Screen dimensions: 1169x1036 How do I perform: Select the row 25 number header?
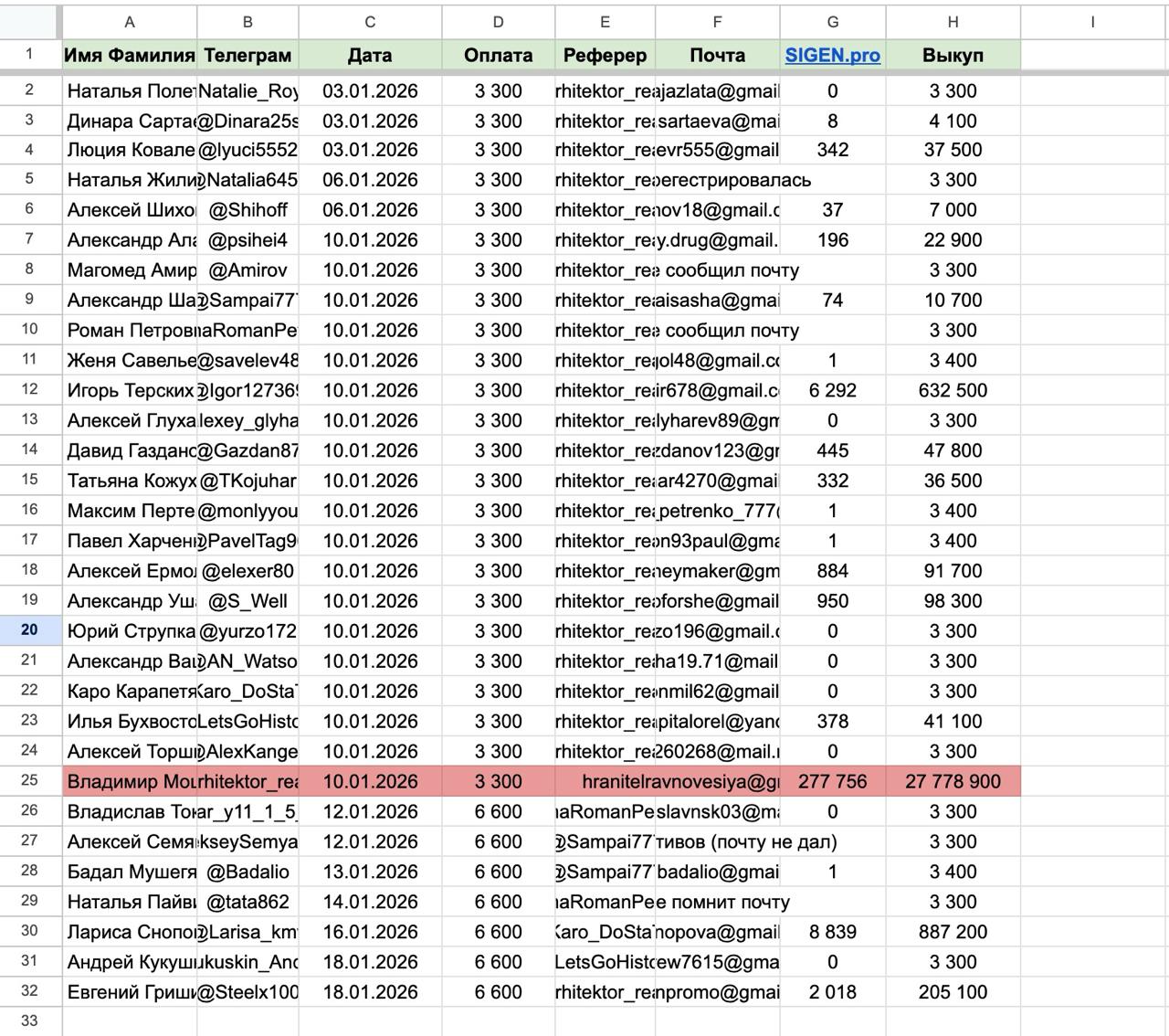point(29,781)
